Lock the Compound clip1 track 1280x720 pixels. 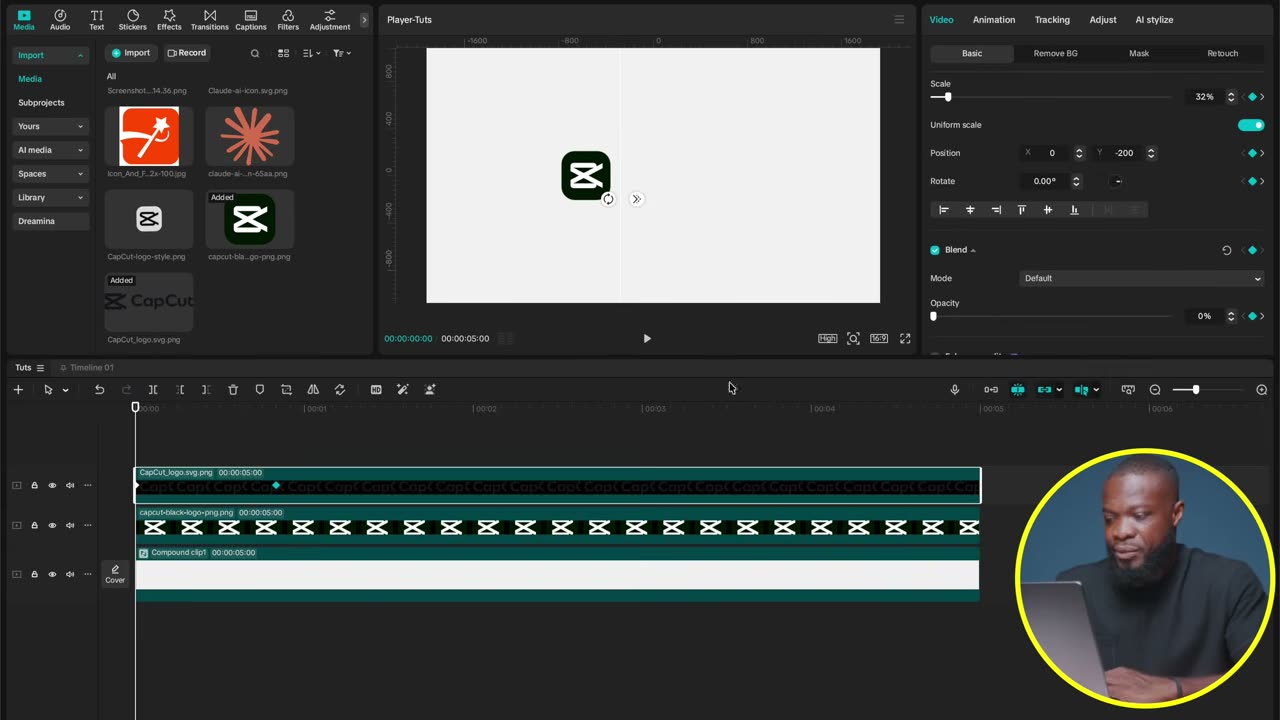pyautogui.click(x=34, y=574)
